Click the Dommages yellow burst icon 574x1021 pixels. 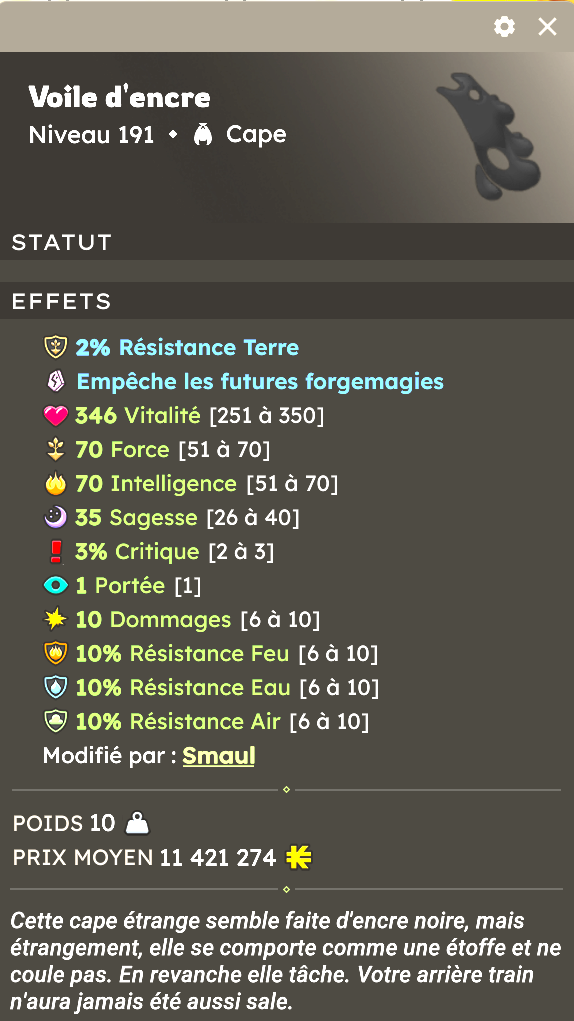[x=55, y=620]
